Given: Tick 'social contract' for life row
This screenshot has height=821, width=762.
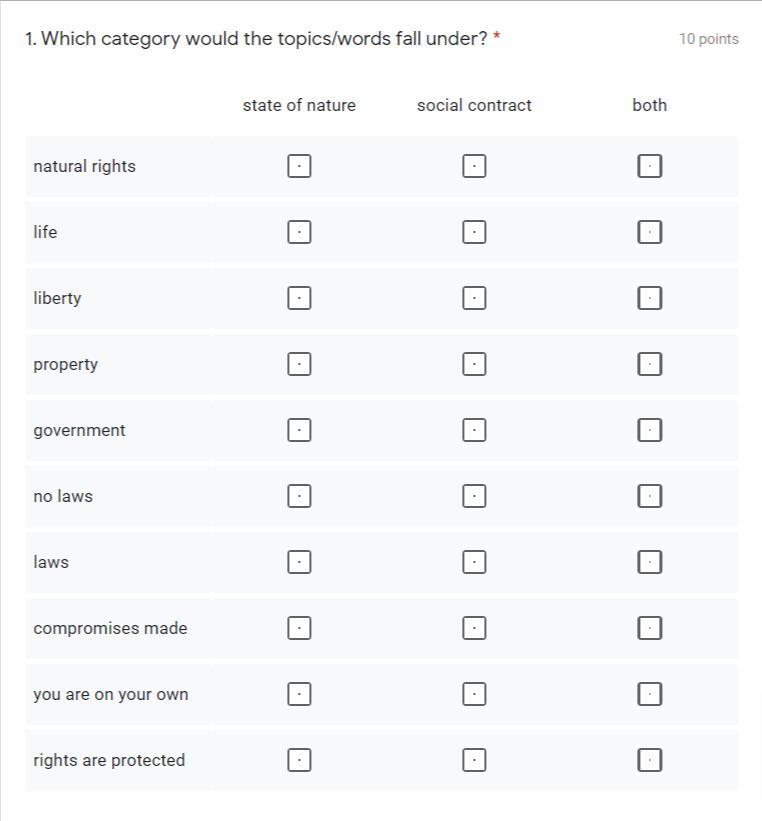Looking at the screenshot, I should coord(474,232).
